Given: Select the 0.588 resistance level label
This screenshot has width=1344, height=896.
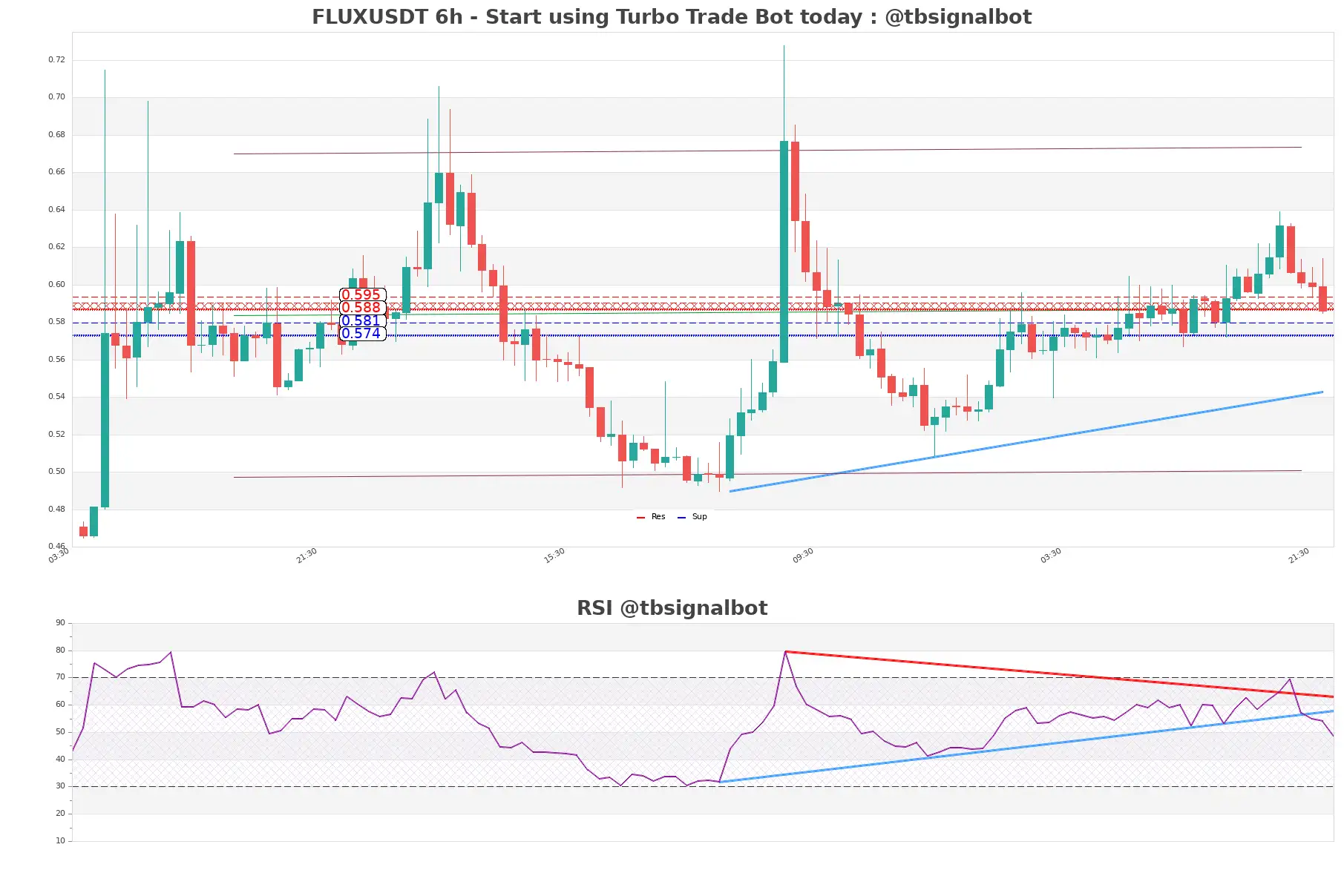Looking at the screenshot, I should 362,307.
